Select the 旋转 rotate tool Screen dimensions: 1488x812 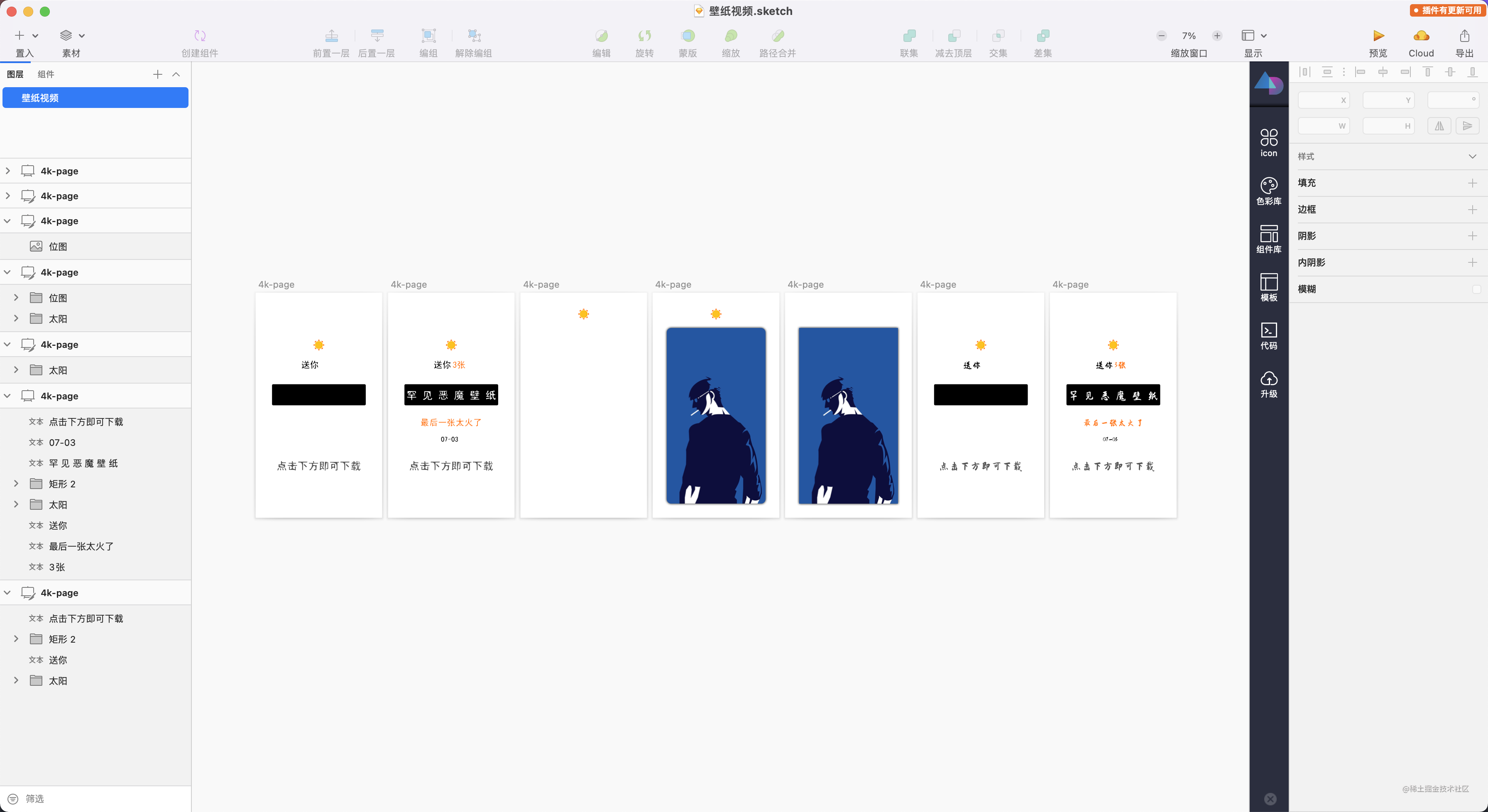[645, 36]
